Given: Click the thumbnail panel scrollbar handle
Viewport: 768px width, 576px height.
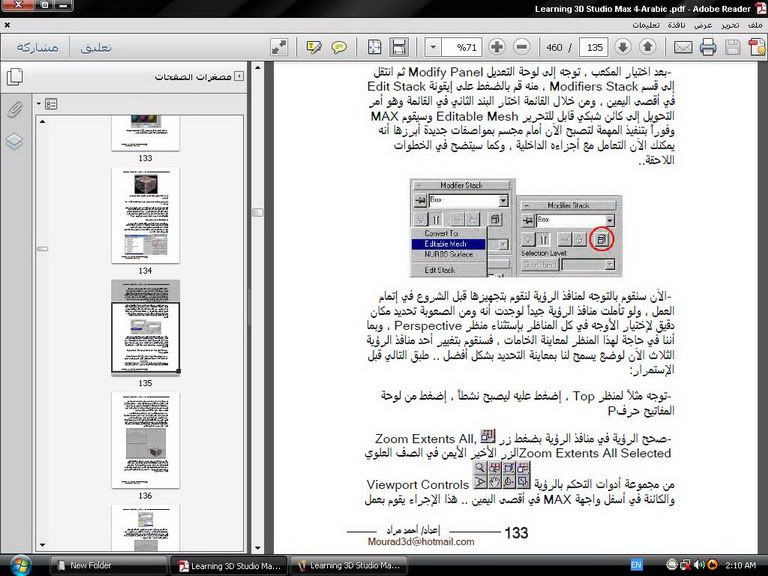Looking at the screenshot, I should point(43,249).
